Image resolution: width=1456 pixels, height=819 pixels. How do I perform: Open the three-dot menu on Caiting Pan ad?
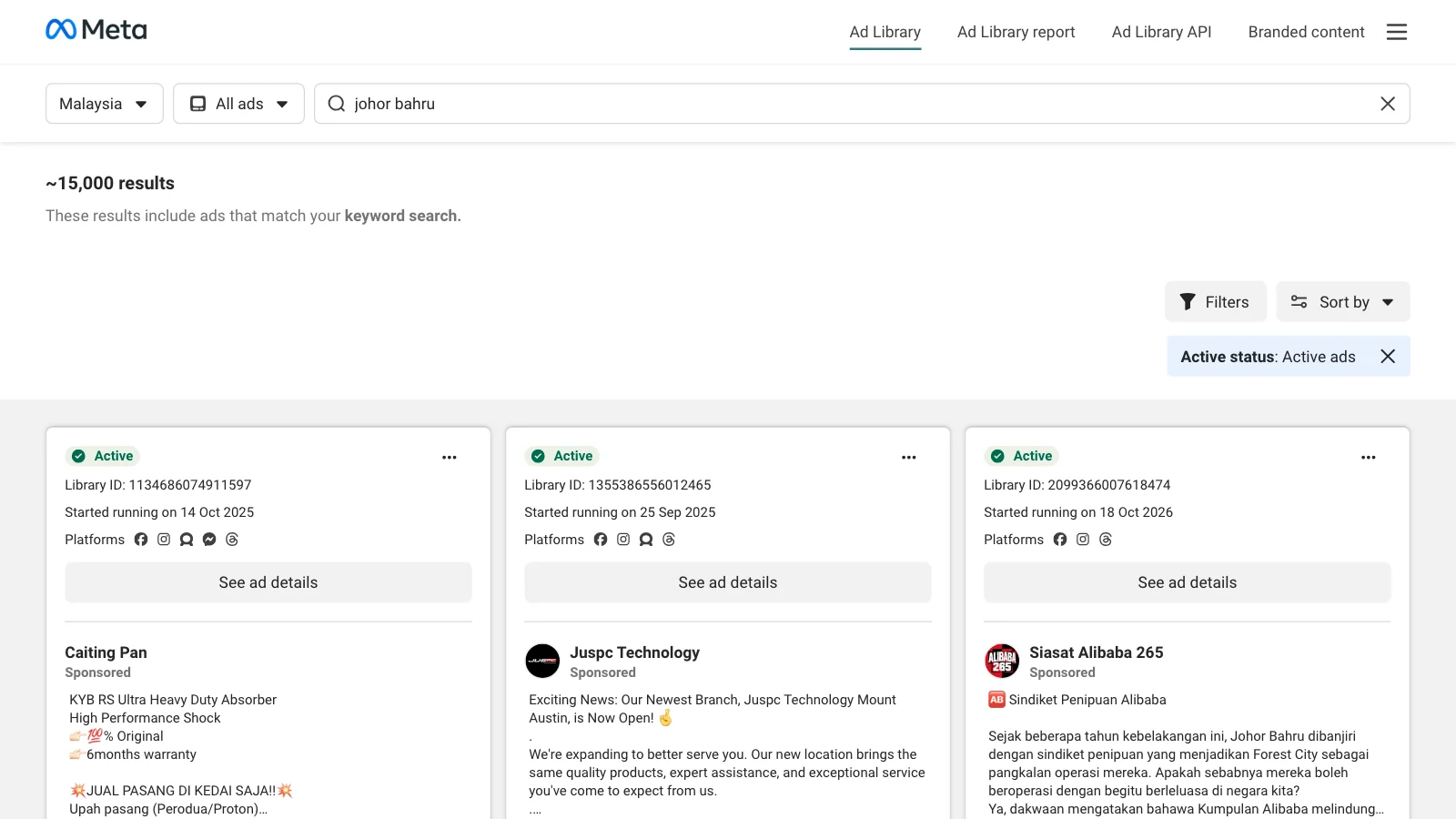coord(450,458)
